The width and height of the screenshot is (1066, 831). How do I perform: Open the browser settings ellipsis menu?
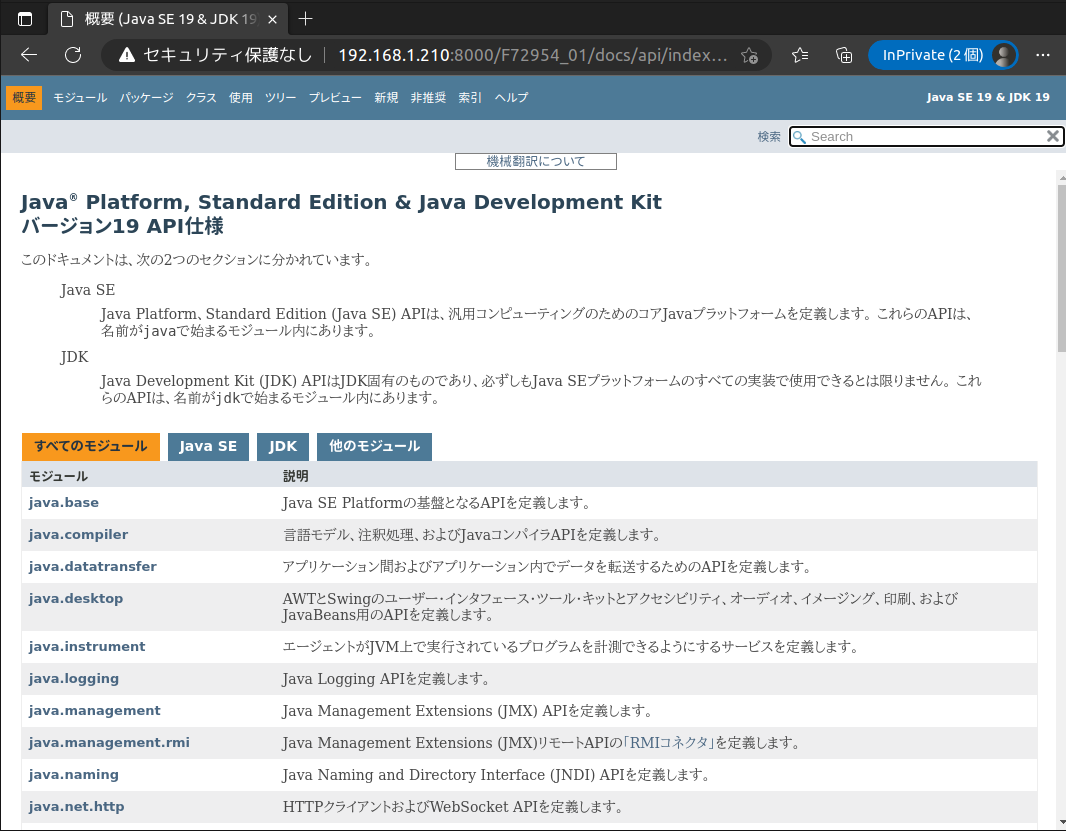click(x=1043, y=55)
